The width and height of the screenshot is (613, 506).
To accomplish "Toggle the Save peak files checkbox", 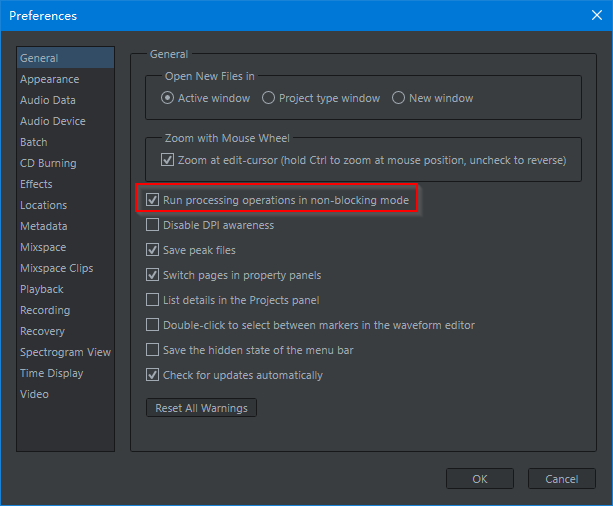I will point(153,250).
